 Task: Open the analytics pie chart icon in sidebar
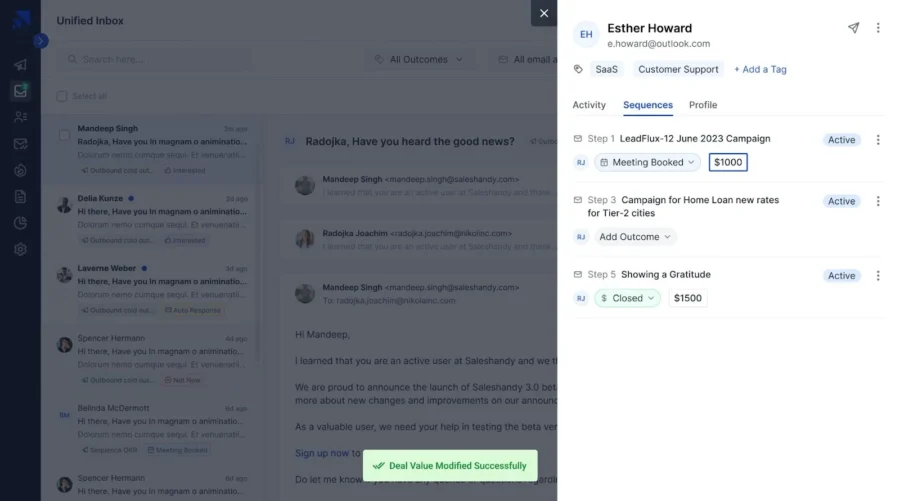pos(20,223)
